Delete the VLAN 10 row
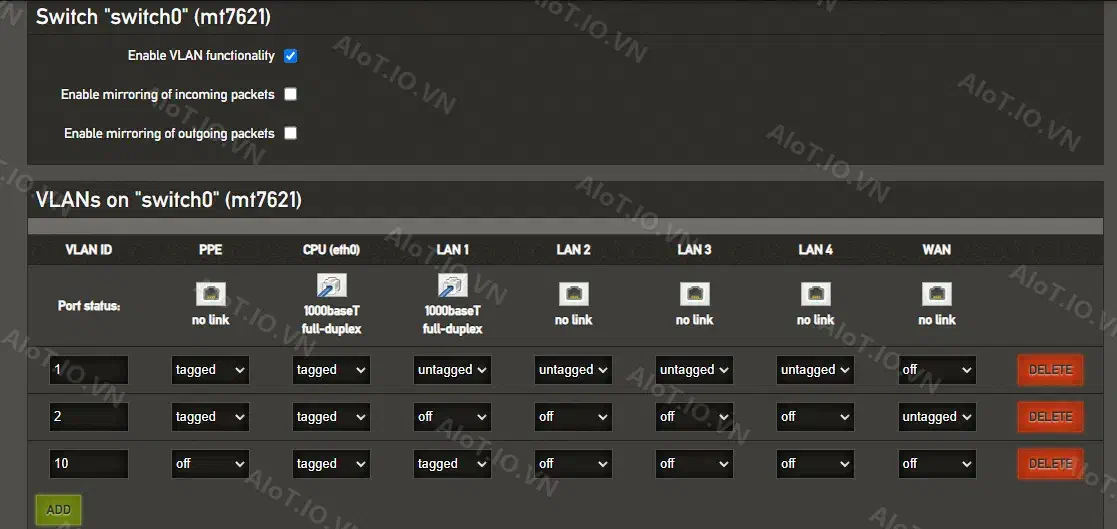1117x529 pixels. [x=1050, y=464]
